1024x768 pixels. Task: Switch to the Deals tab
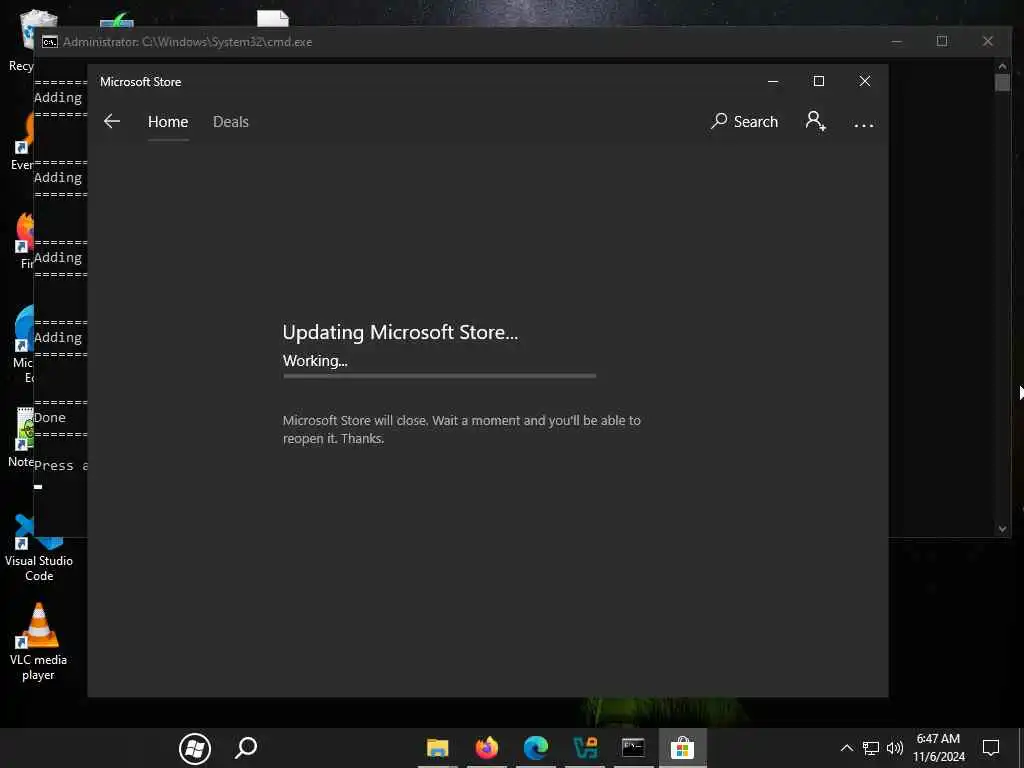click(x=231, y=121)
